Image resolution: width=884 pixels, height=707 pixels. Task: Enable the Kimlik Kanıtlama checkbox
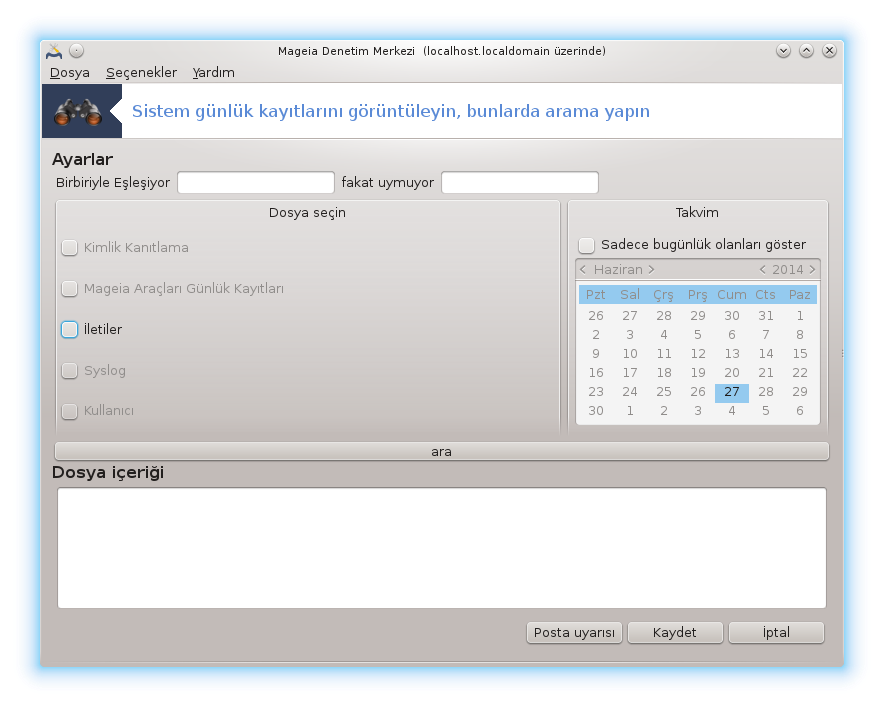(x=69, y=248)
